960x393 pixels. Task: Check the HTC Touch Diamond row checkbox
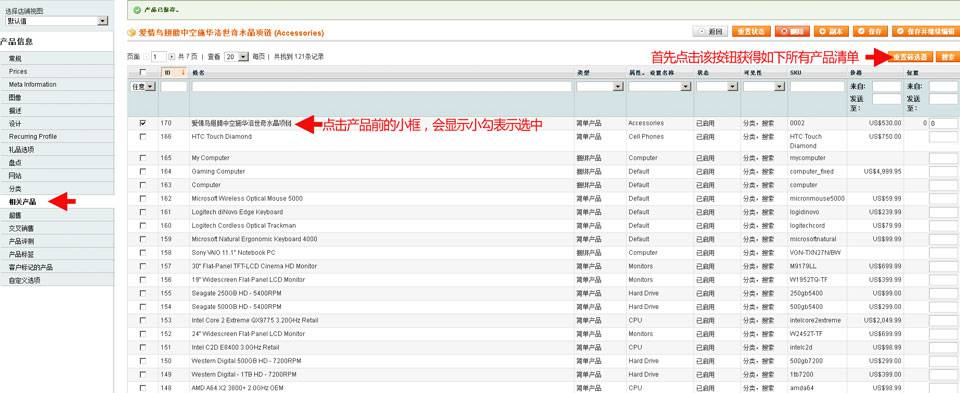(x=143, y=137)
